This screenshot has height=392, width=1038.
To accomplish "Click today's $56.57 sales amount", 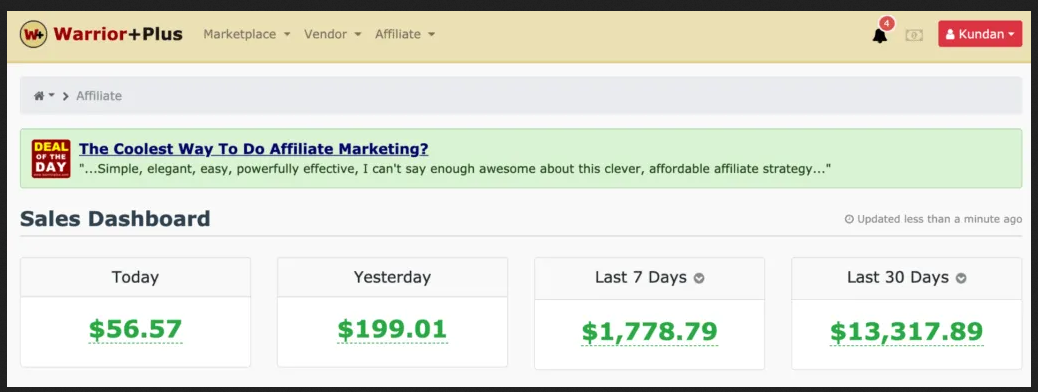I will coord(136,330).
